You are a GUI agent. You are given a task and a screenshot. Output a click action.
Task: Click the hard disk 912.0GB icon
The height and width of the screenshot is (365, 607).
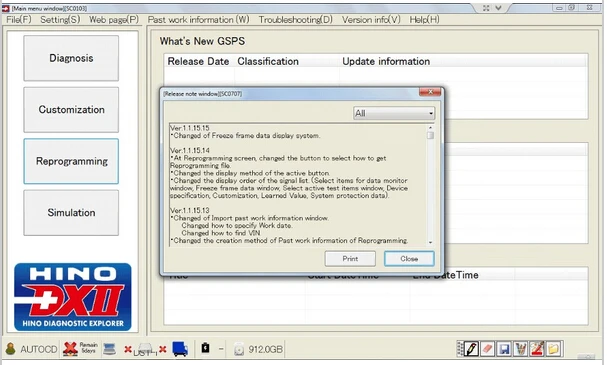pyautogui.click(x=239, y=350)
